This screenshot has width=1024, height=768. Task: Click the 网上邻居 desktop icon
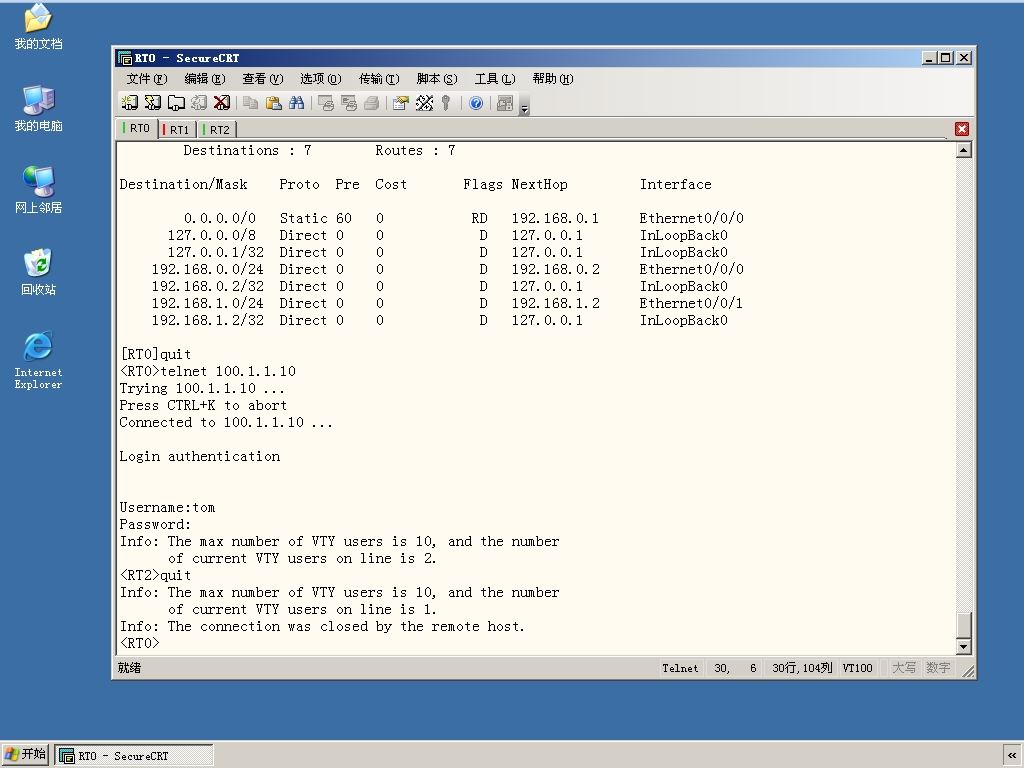click(x=38, y=190)
